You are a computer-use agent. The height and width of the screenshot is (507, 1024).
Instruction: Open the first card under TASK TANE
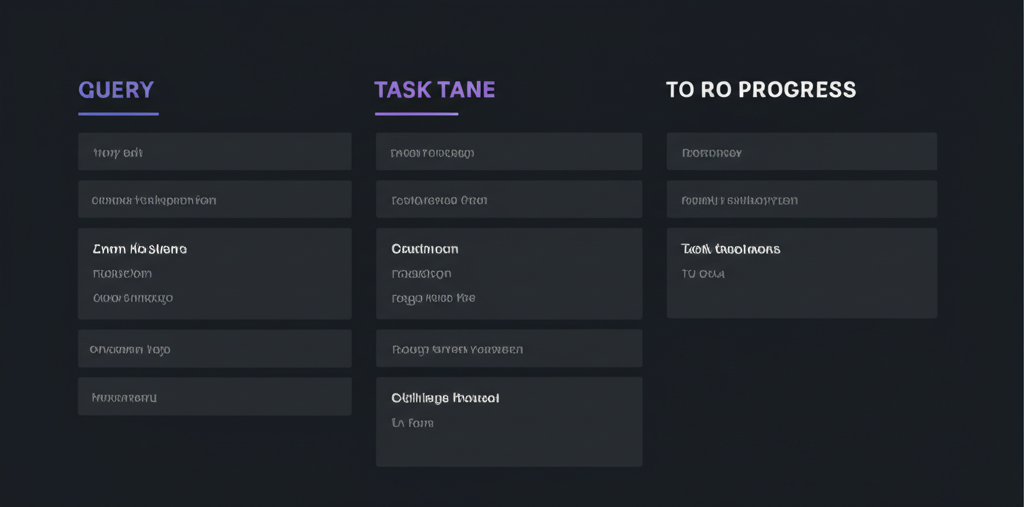point(508,152)
